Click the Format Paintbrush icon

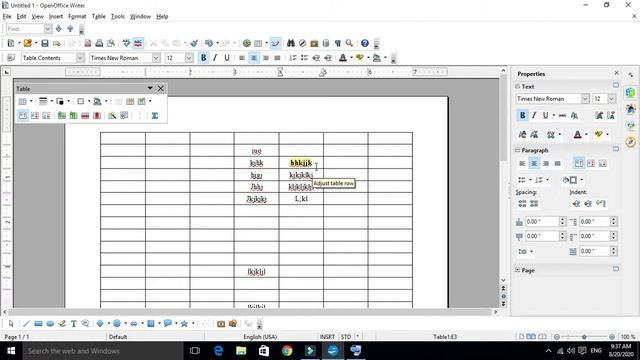click(x=194, y=43)
